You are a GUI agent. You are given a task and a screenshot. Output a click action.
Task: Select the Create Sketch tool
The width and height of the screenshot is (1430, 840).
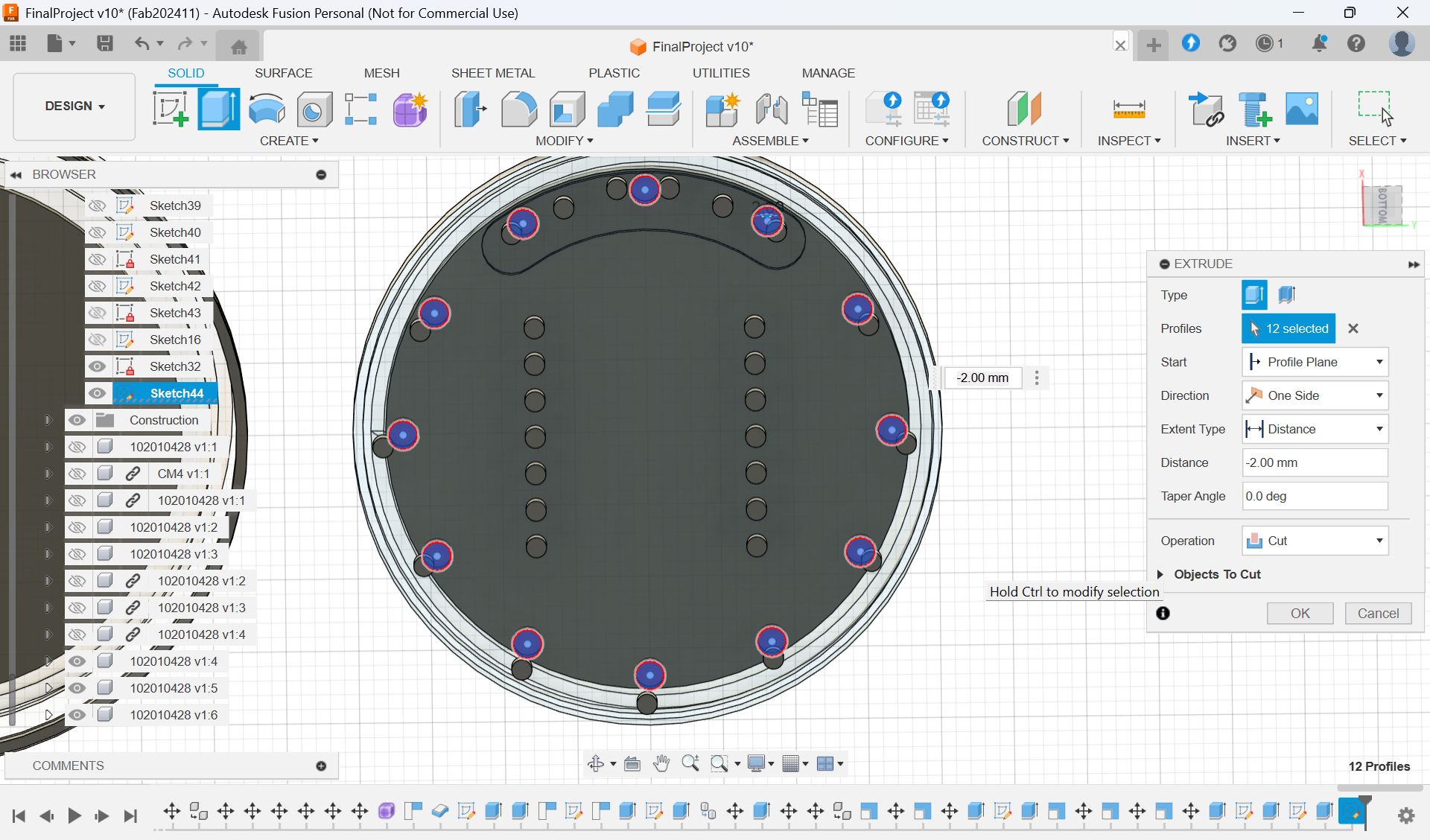[x=171, y=109]
